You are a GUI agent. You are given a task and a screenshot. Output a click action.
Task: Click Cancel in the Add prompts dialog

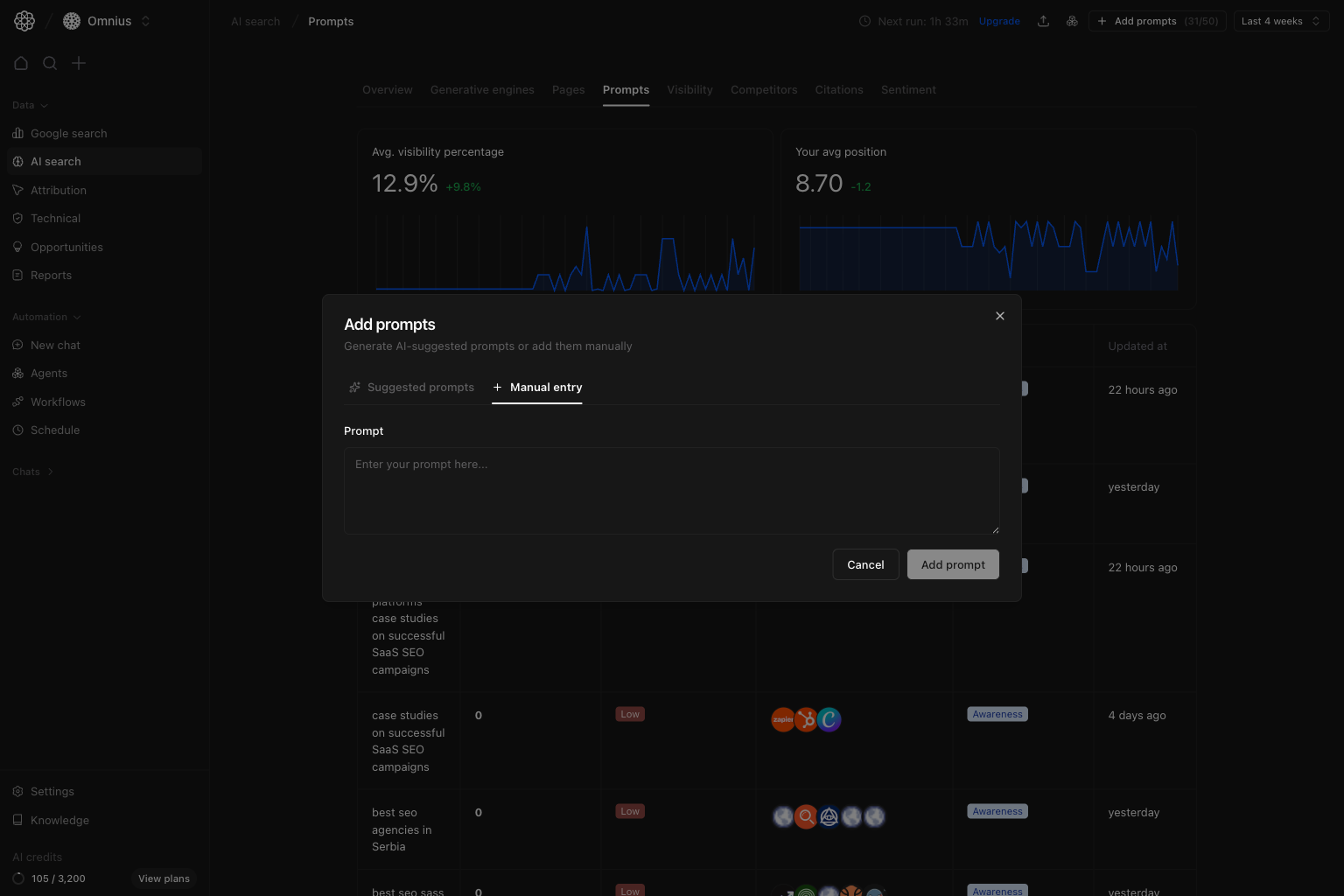pyautogui.click(x=865, y=564)
